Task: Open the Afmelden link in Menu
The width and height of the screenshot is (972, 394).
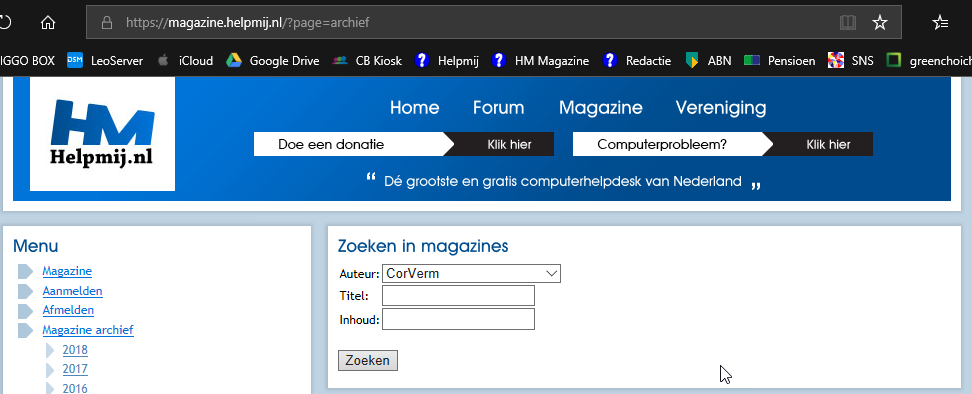Action: (68, 310)
